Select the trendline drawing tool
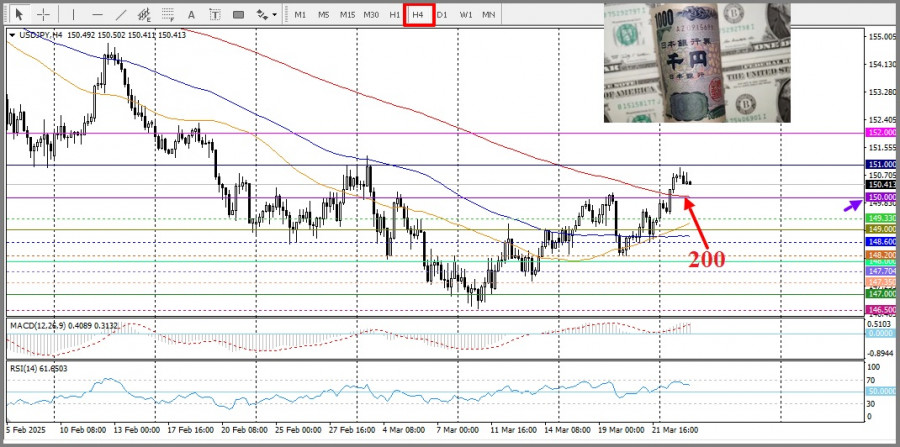 pyautogui.click(x=122, y=15)
